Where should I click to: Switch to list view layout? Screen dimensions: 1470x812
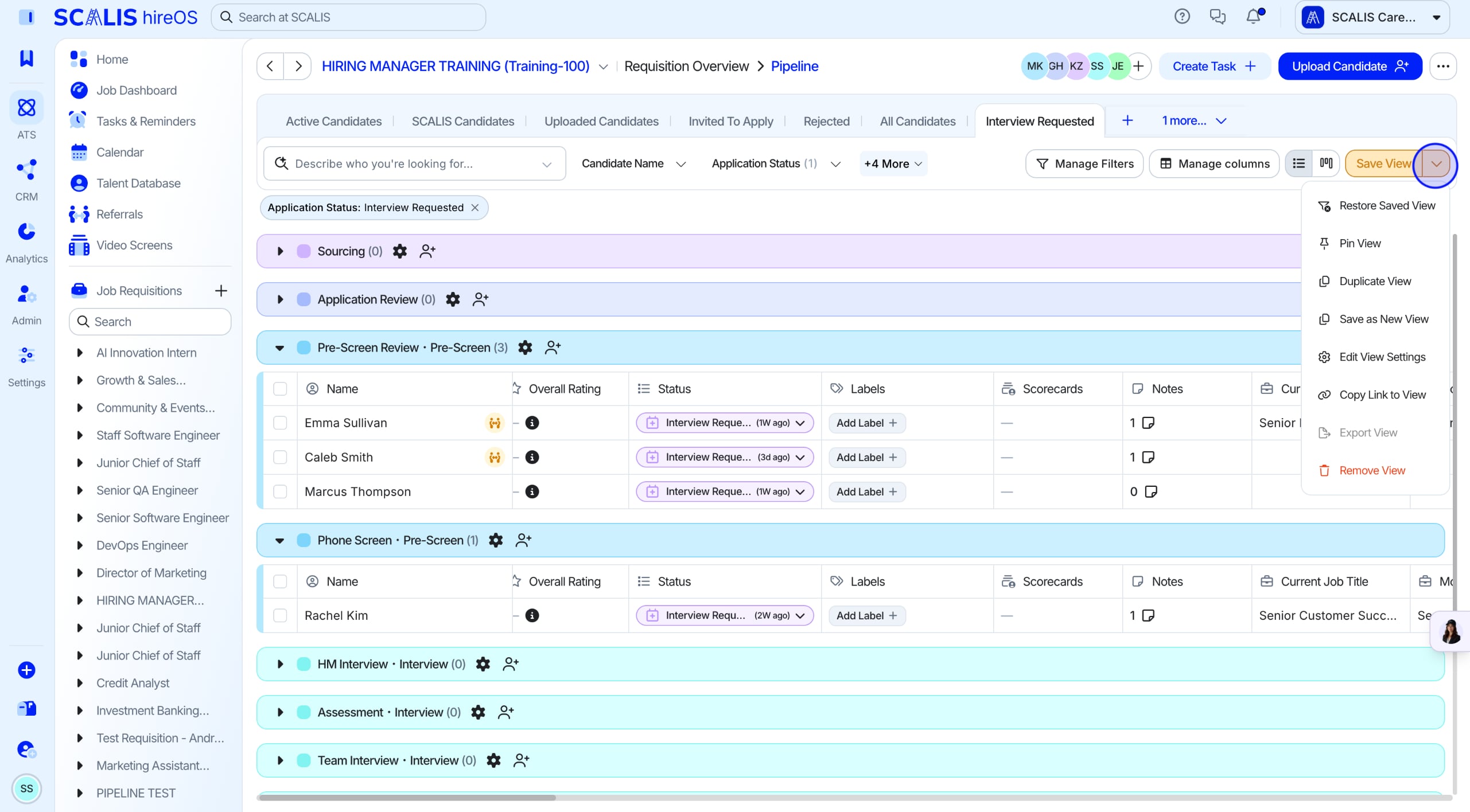tap(1298, 163)
